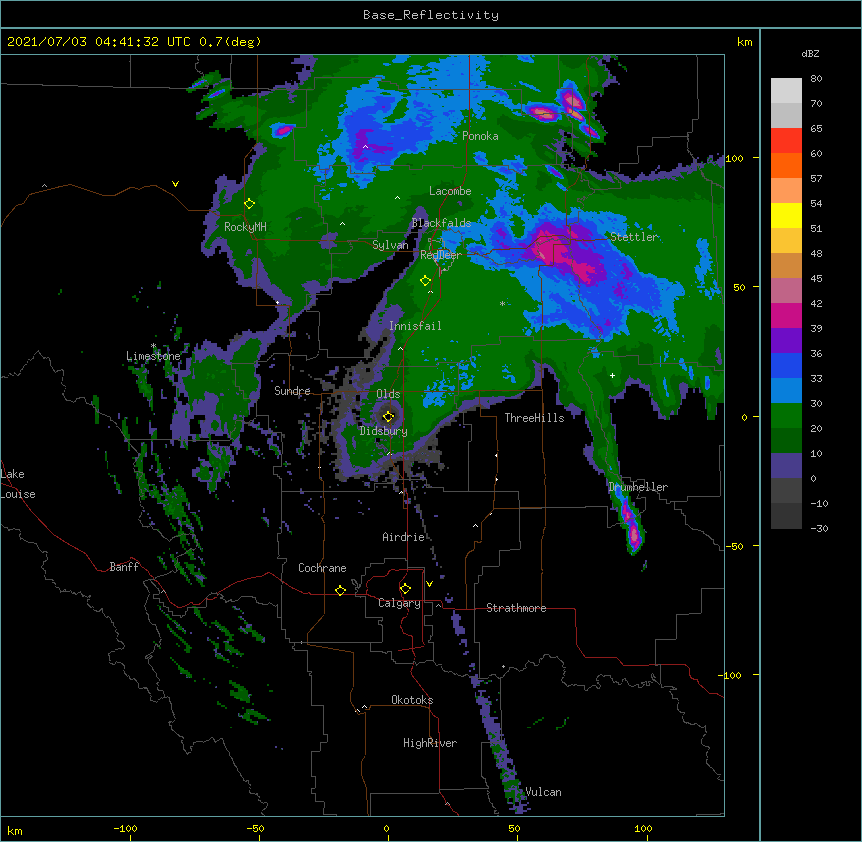Image resolution: width=862 pixels, height=842 pixels.
Task: Click the asterisk marker above Limestone
Action: tap(153, 346)
